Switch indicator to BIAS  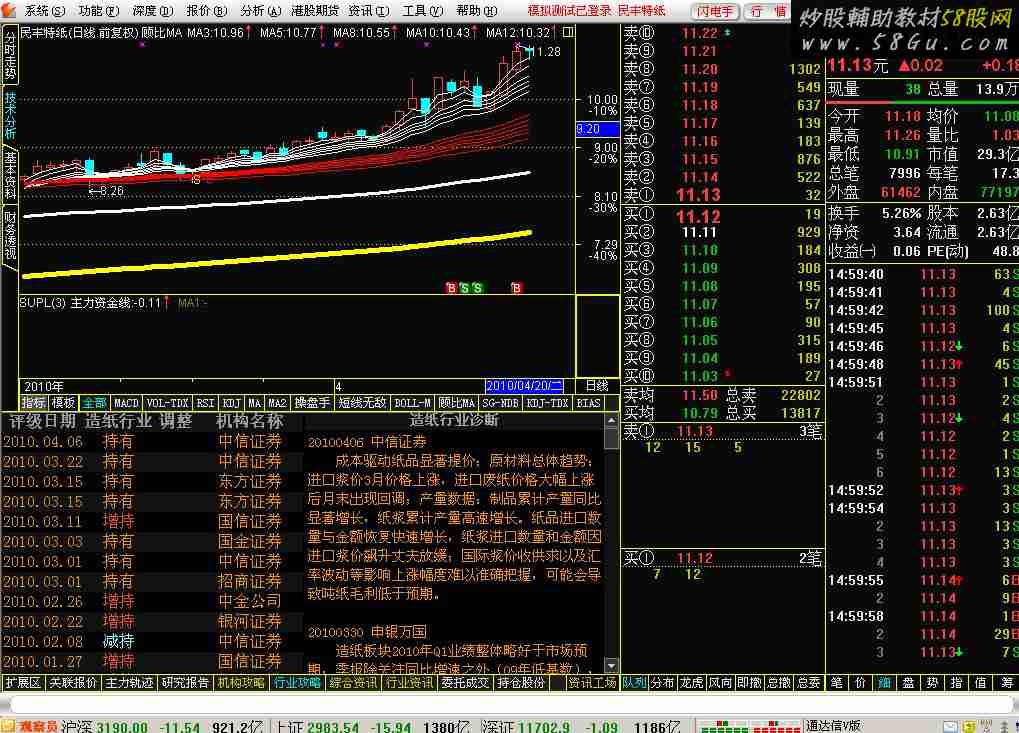pos(588,403)
